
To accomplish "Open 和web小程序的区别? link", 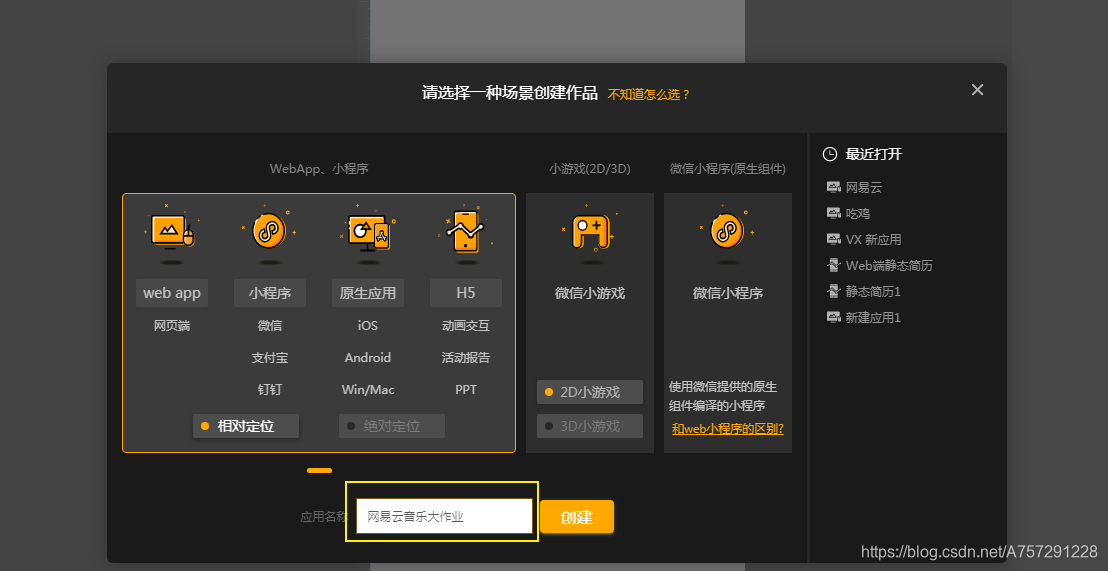I will [728, 428].
